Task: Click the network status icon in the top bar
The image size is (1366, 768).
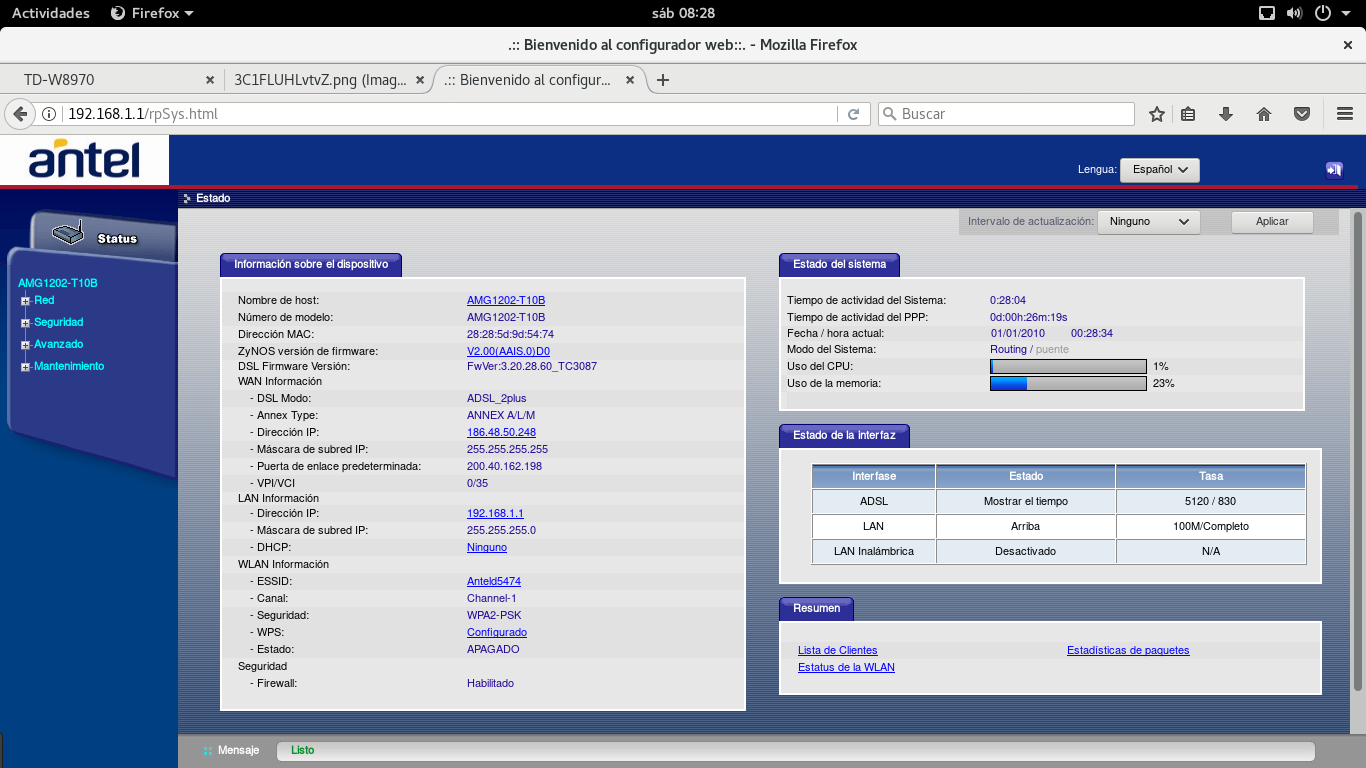Action: (x=1266, y=13)
